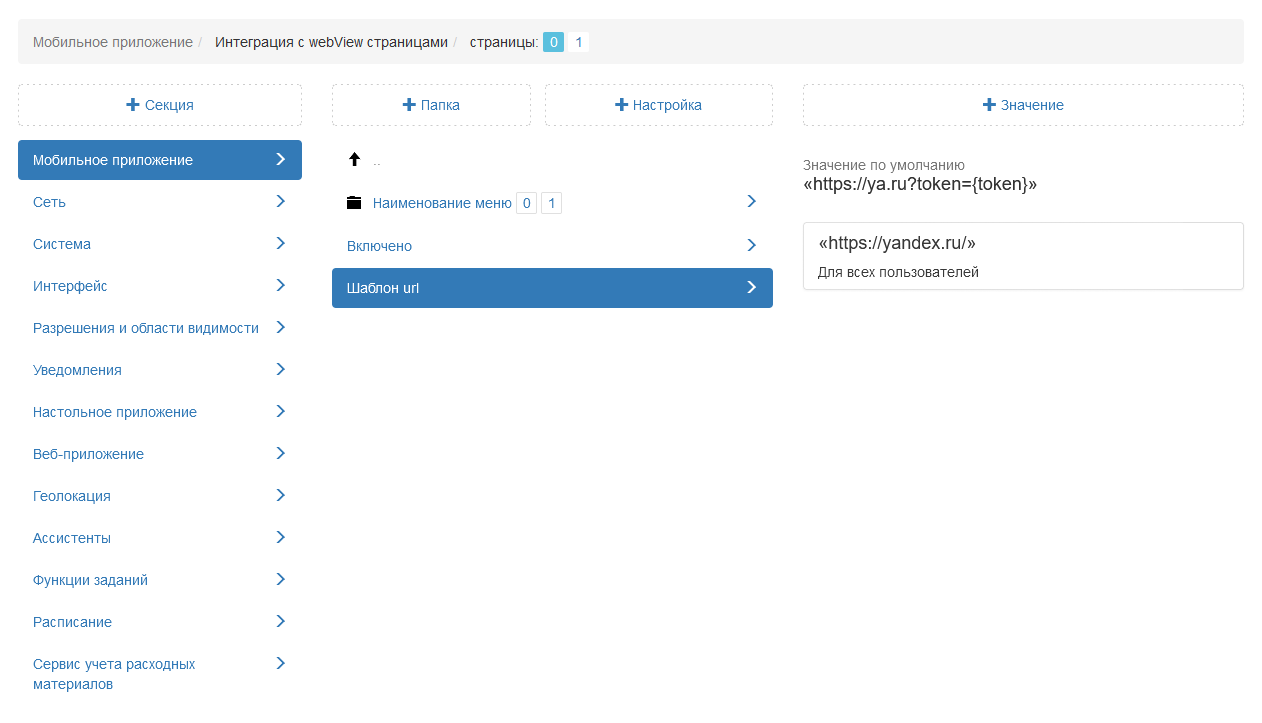The image size is (1262, 723).
Task: Click plus icon on Настройка button
Action: point(621,105)
